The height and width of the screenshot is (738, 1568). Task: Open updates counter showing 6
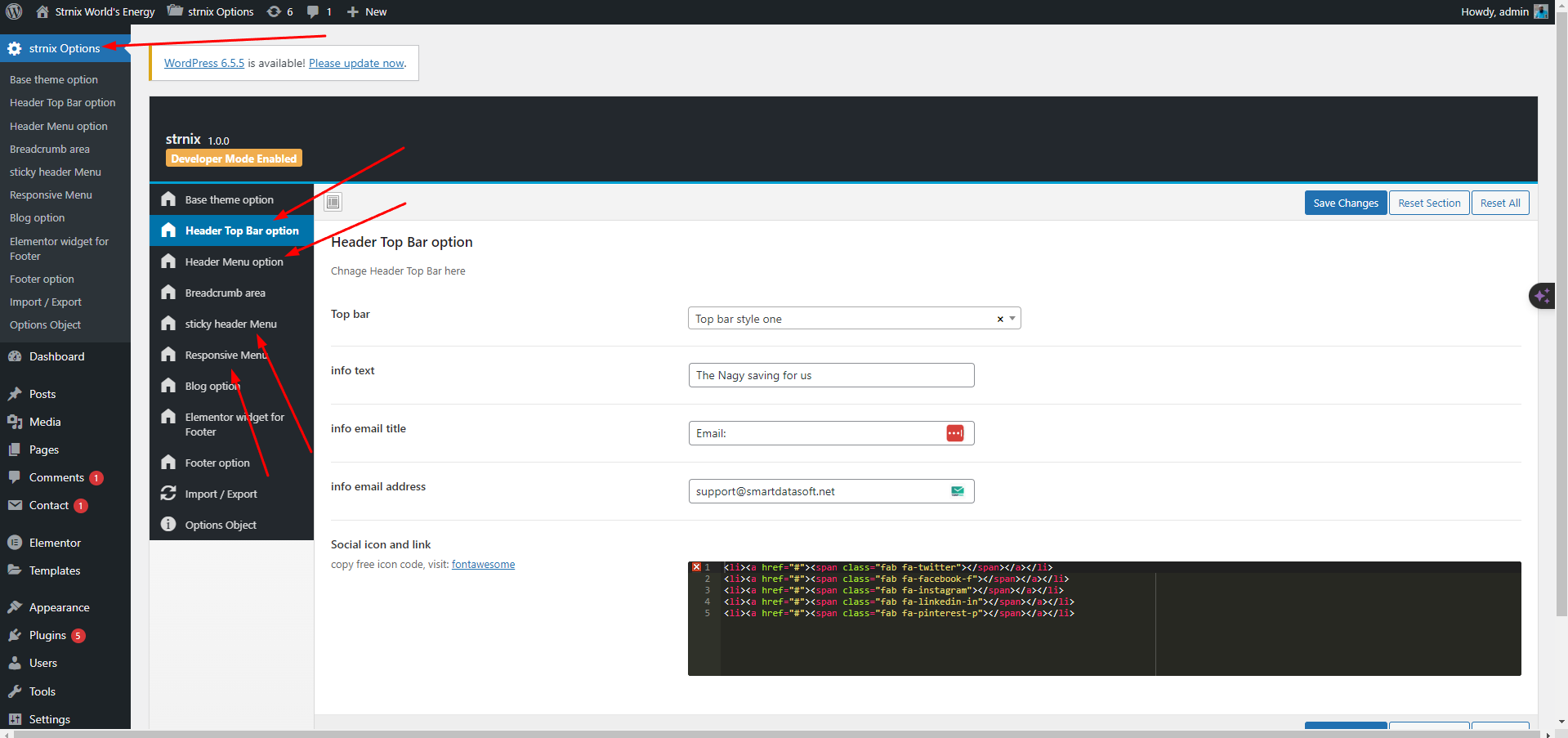point(280,11)
